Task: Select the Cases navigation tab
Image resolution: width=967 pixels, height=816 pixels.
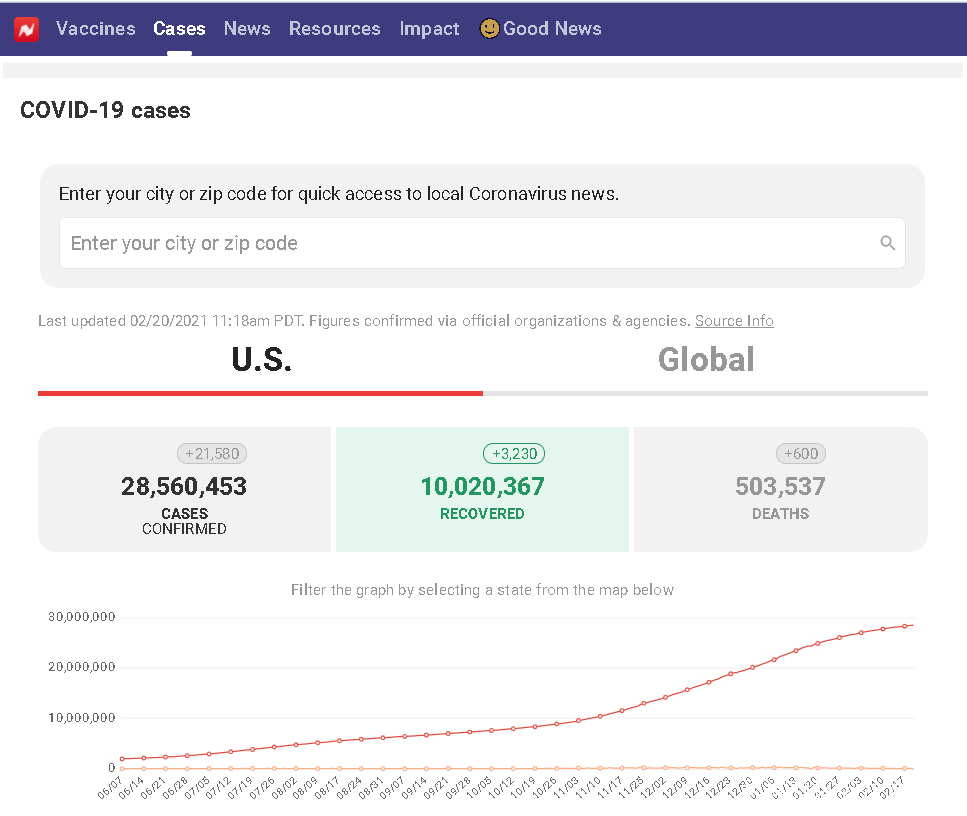Action: pyautogui.click(x=179, y=29)
